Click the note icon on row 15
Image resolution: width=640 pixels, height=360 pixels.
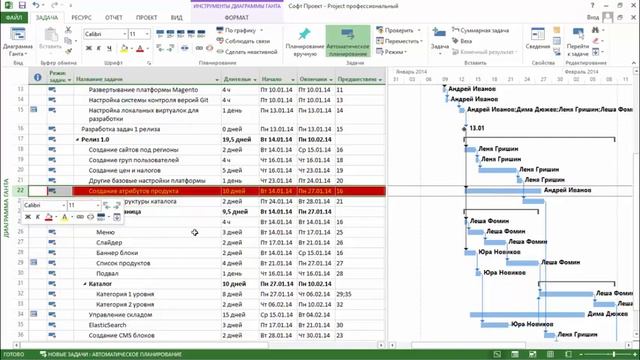(34, 109)
